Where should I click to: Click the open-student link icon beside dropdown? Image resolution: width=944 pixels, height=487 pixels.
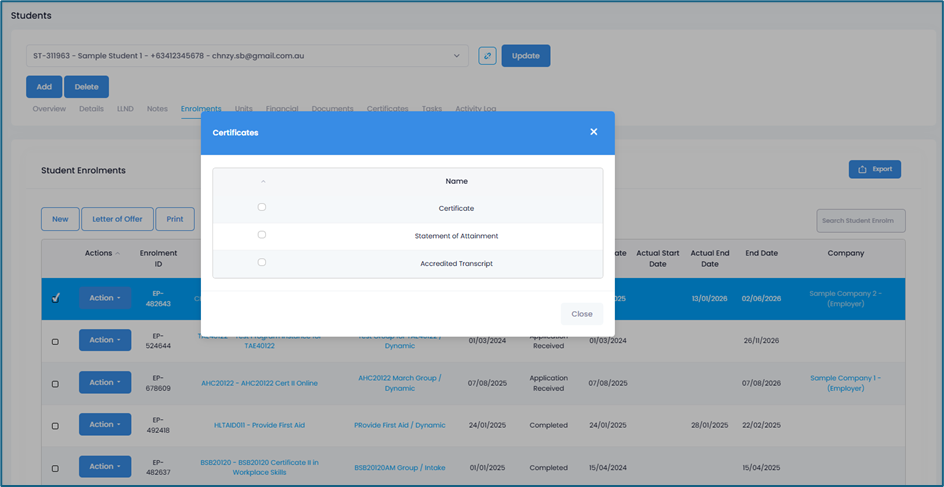click(x=487, y=56)
